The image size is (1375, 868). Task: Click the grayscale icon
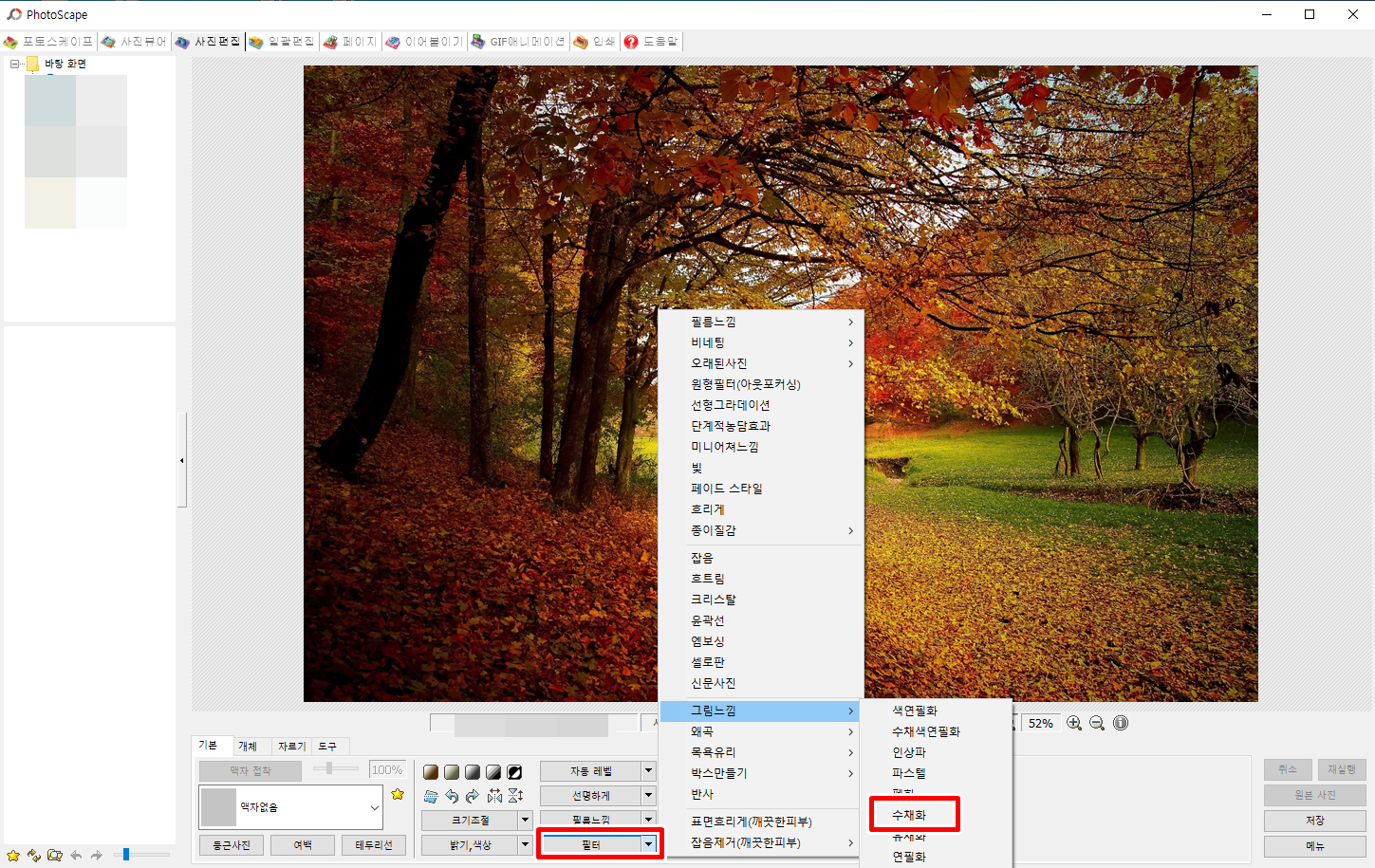click(x=473, y=772)
